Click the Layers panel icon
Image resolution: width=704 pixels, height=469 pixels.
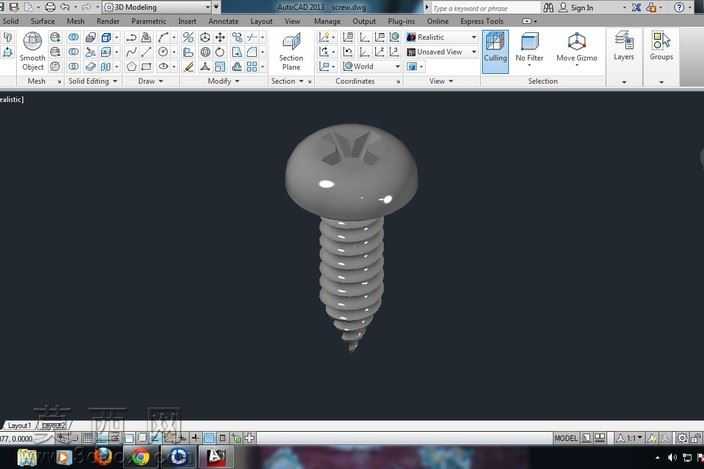(624, 46)
